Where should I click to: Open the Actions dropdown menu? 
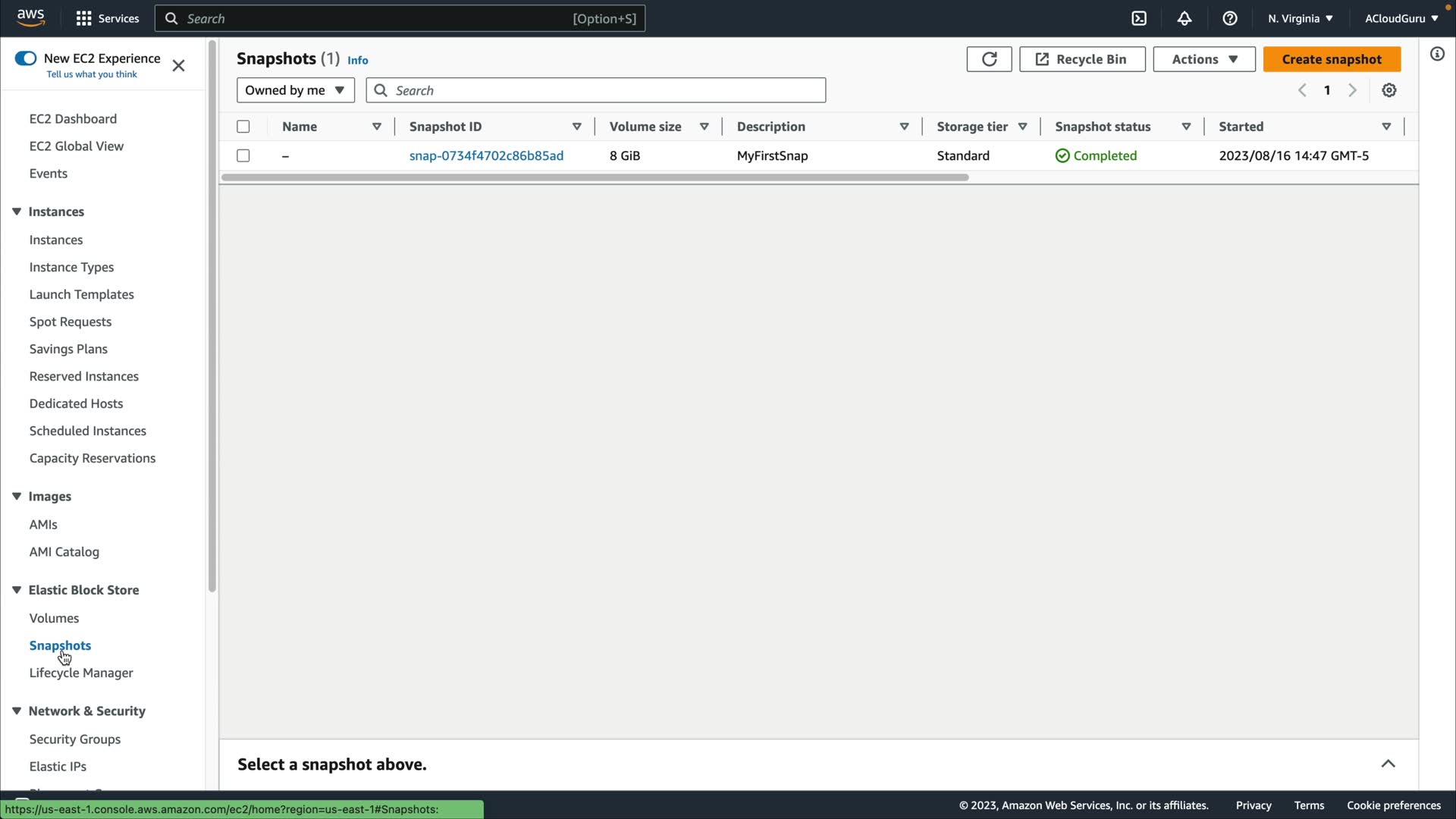[1203, 59]
